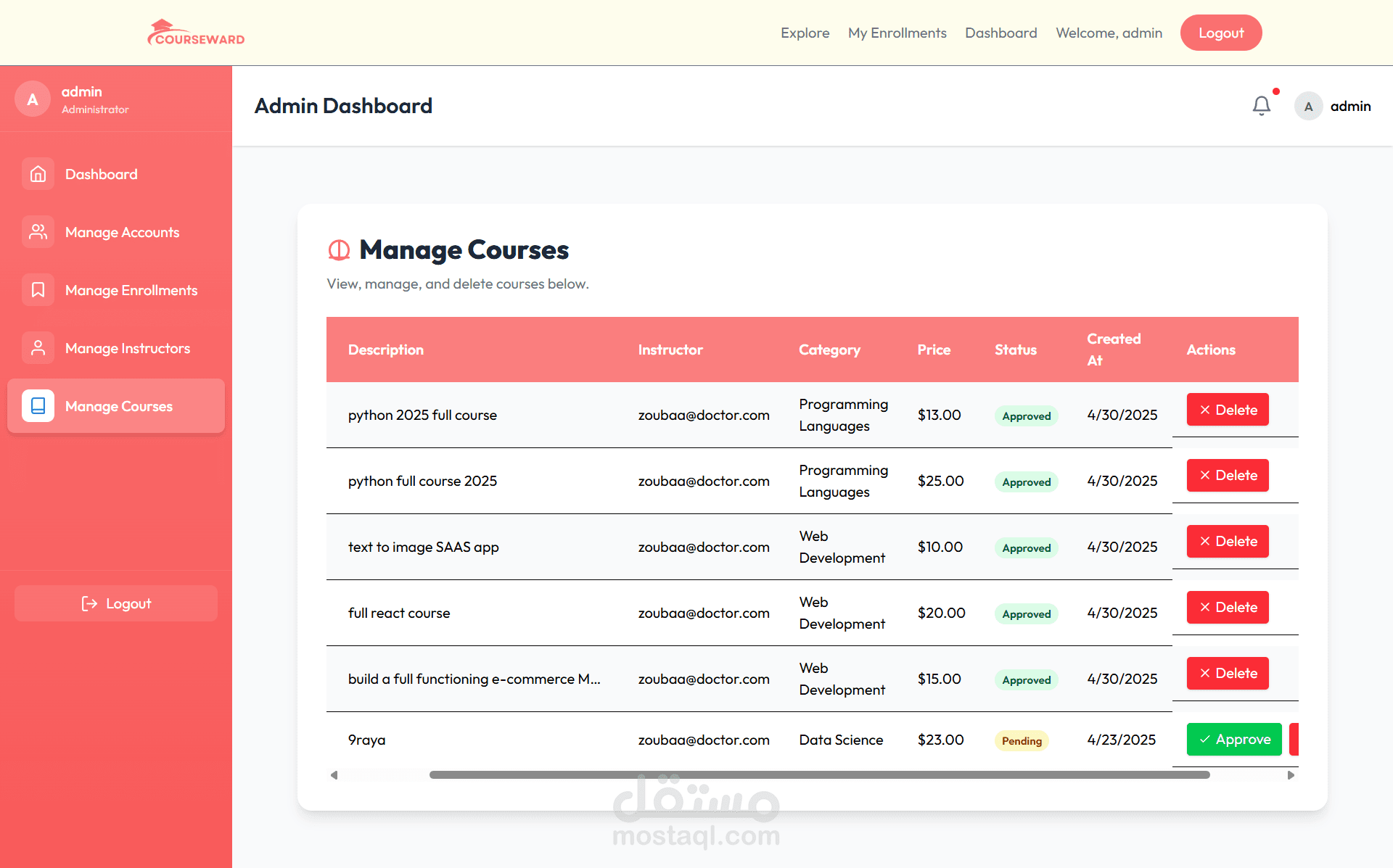
Task: Click the Manage Instructors person icon
Action: [38, 348]
